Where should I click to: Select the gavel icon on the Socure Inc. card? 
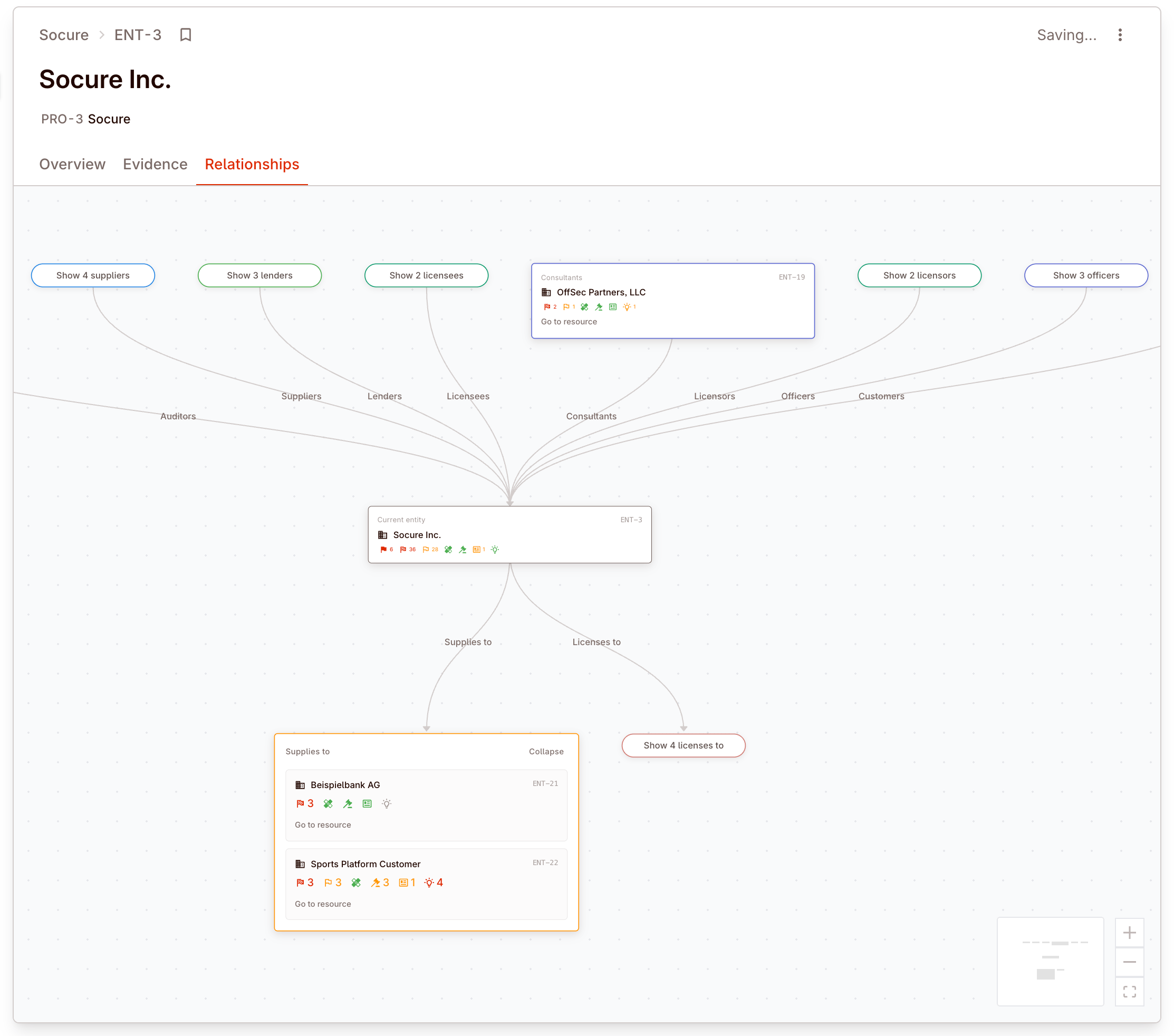coord(463,549)
